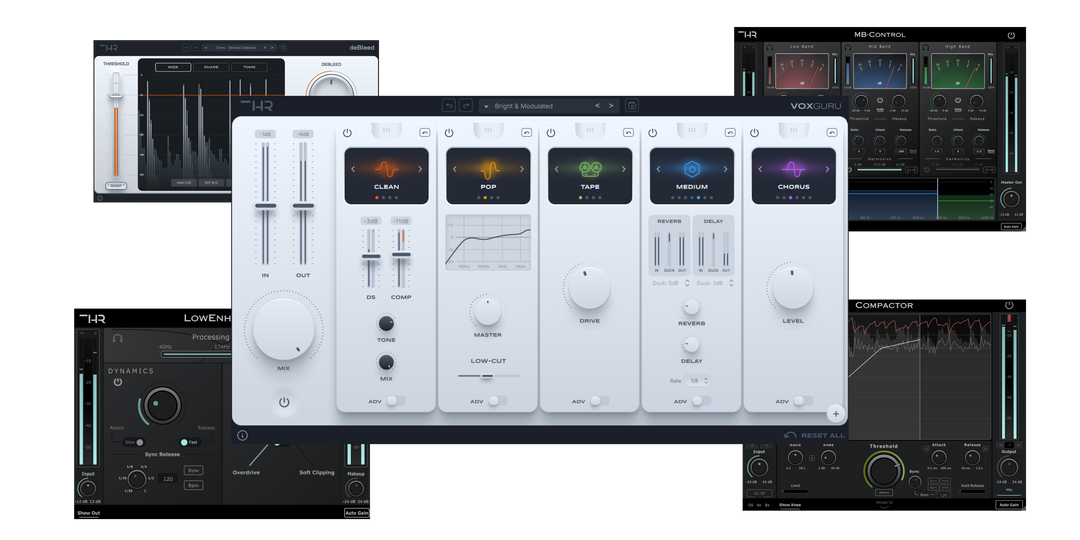This screenshot has height=540, width=1080.
Task: Switch Clean module to previous type
Action: pyautogui.click(x=353, y=169)
